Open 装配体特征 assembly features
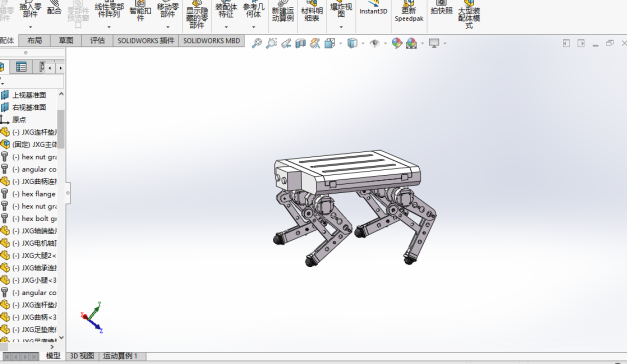The image size is (627, 364). click(x=226, y=10)
